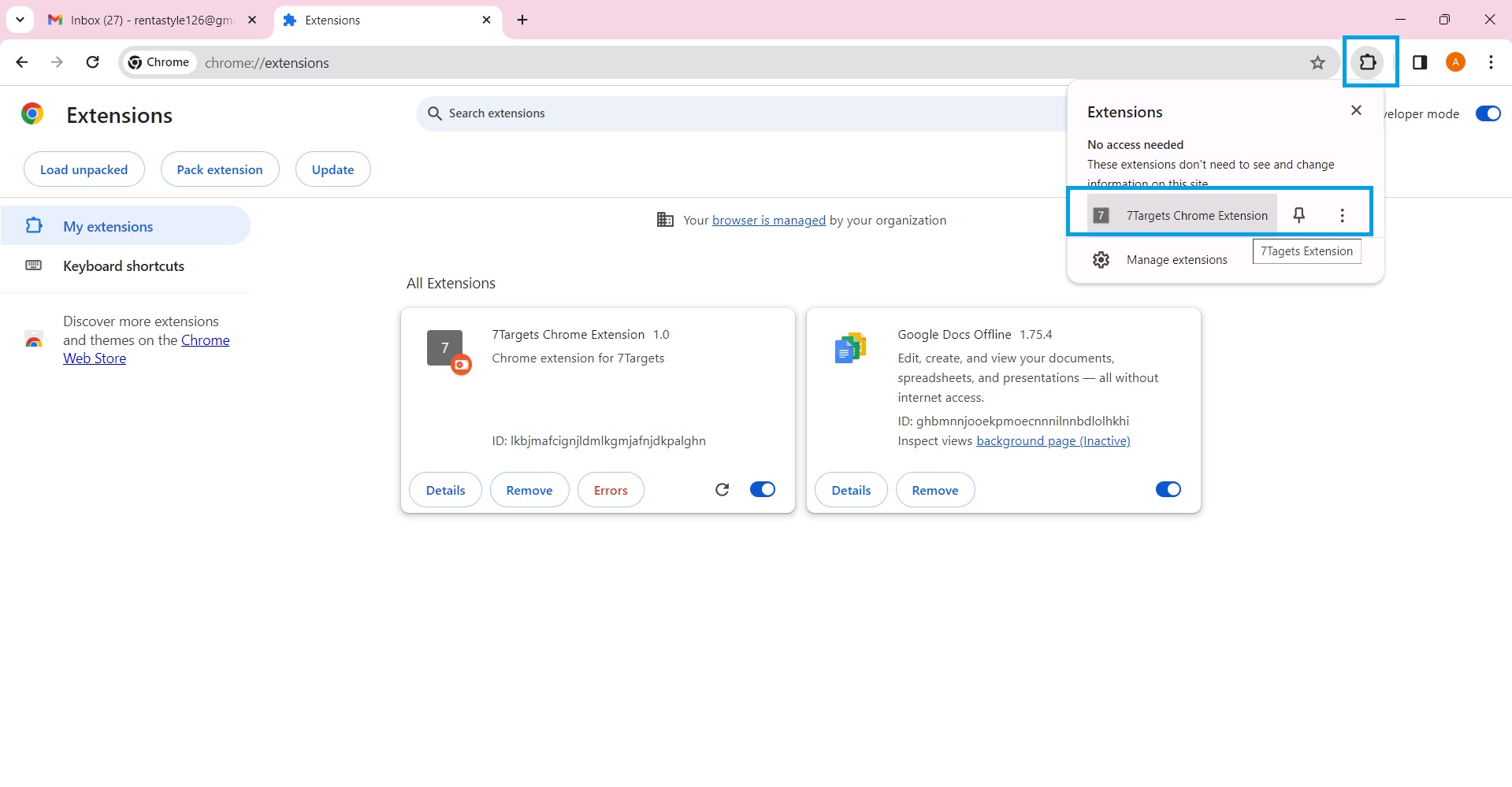Open the tab search dropdown arrow
1512x787 pixels.
[20, 20]
